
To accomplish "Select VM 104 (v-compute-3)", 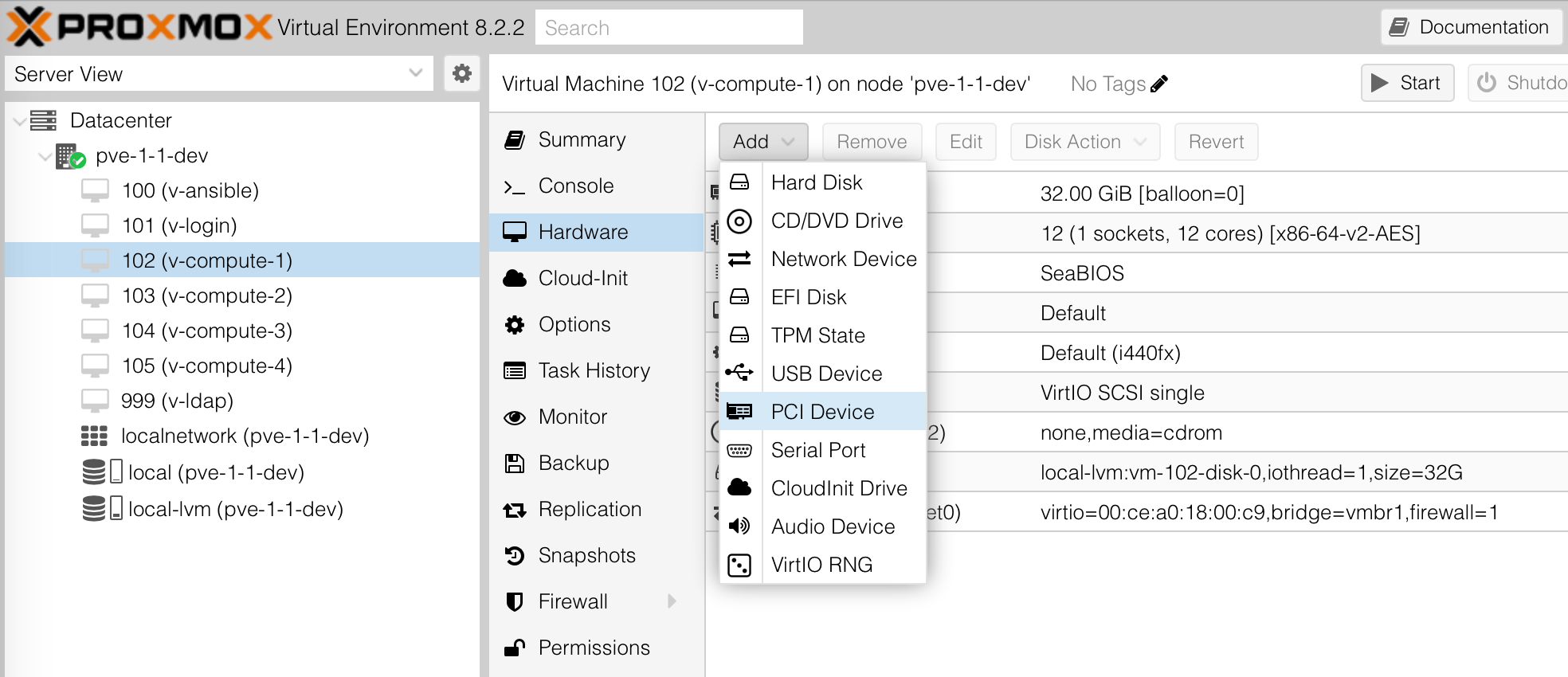I will (x=242, y=331).
